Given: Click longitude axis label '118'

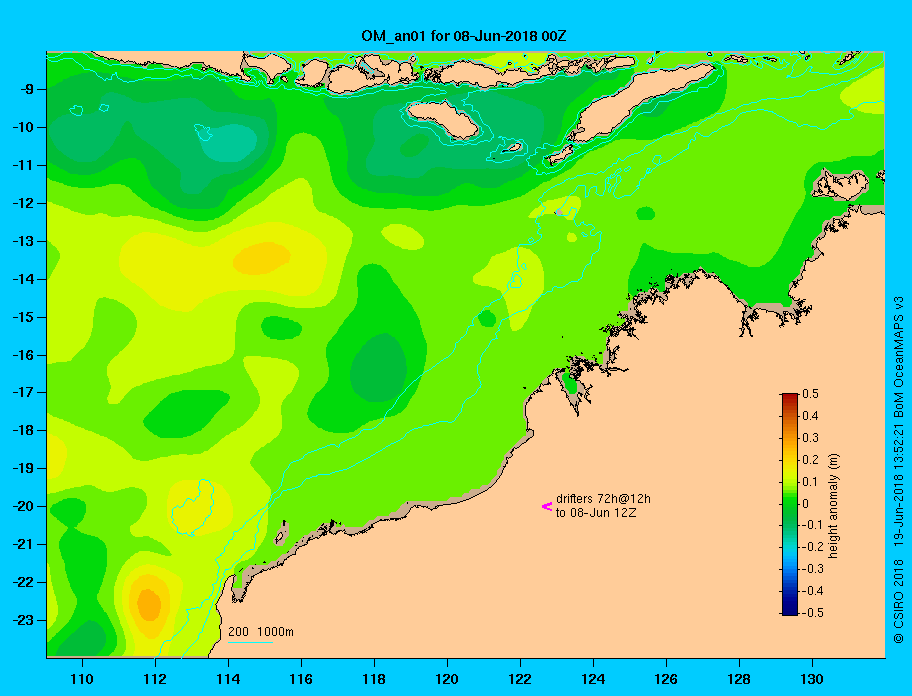Looking at the screenshot, I should coord(374,679).
